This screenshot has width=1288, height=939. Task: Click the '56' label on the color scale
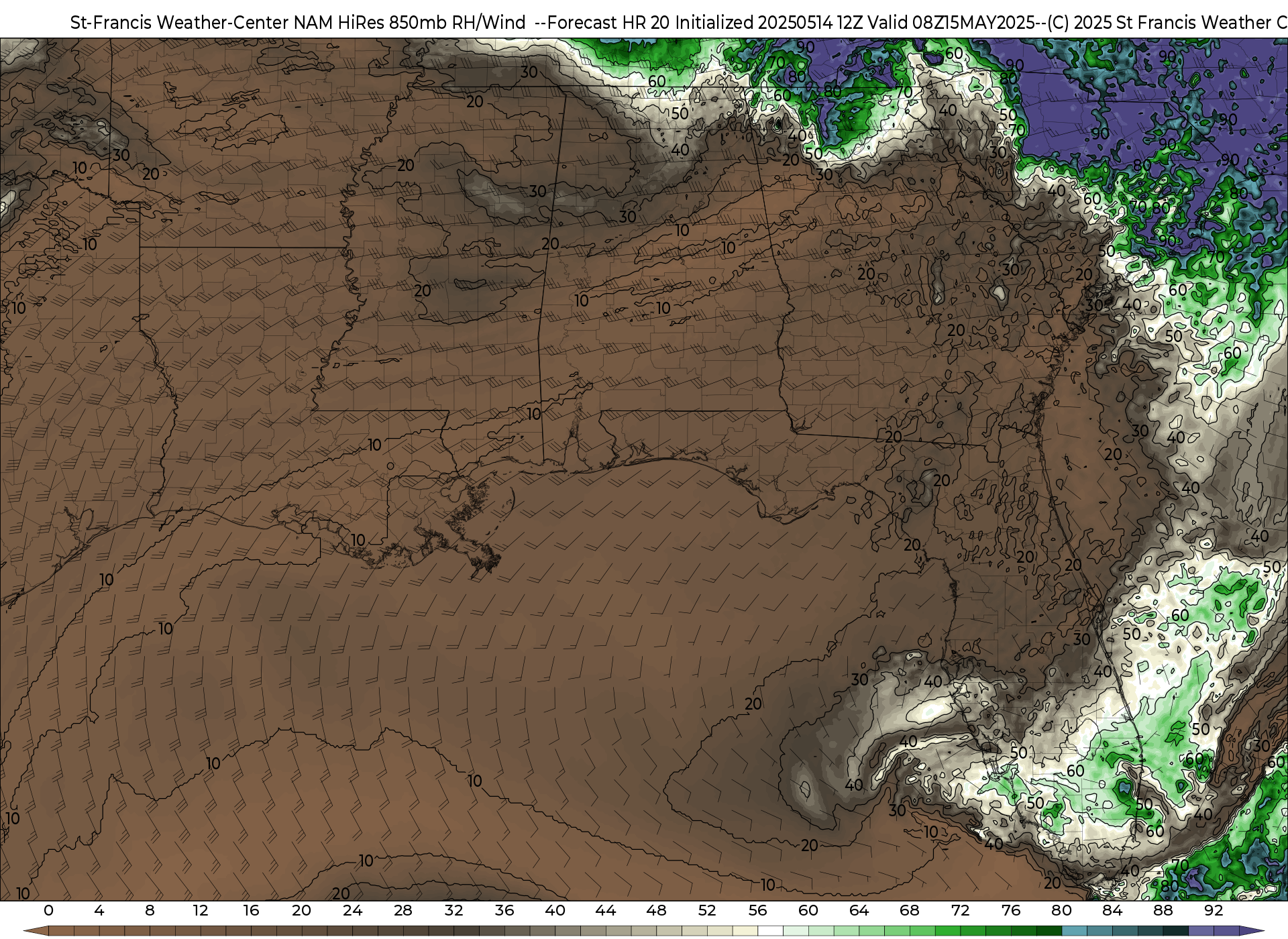click(757, 910)
